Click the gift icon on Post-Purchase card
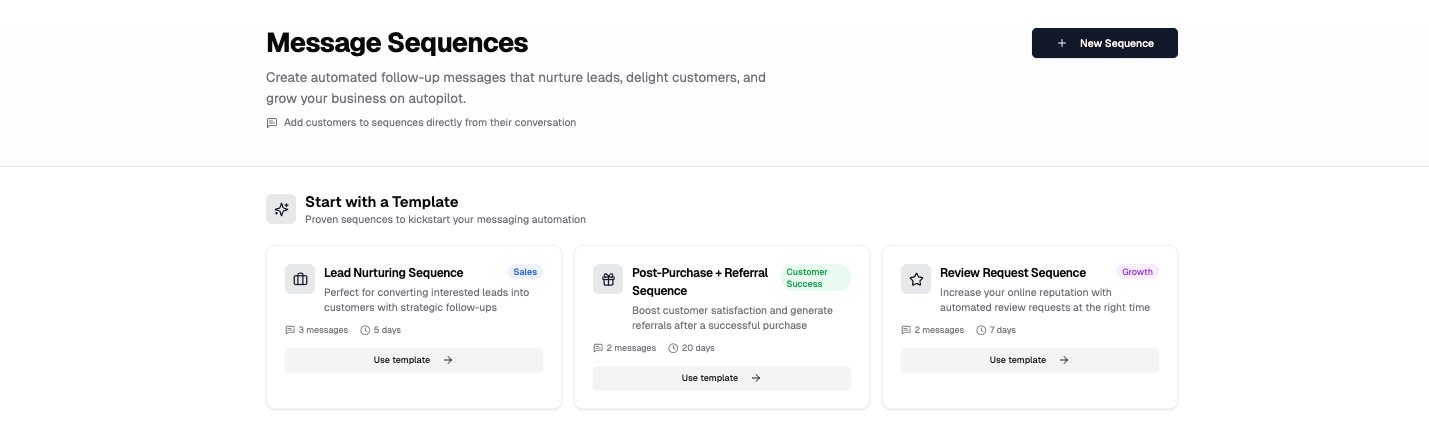 (x=608, y=279)
